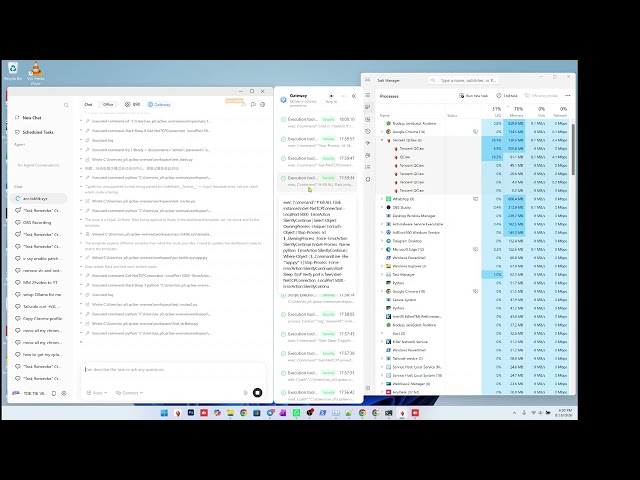Click the Windows Start button on taskbar
Image resolution: width=640 pixels, height=480 pixels.
tap(164, 413)
